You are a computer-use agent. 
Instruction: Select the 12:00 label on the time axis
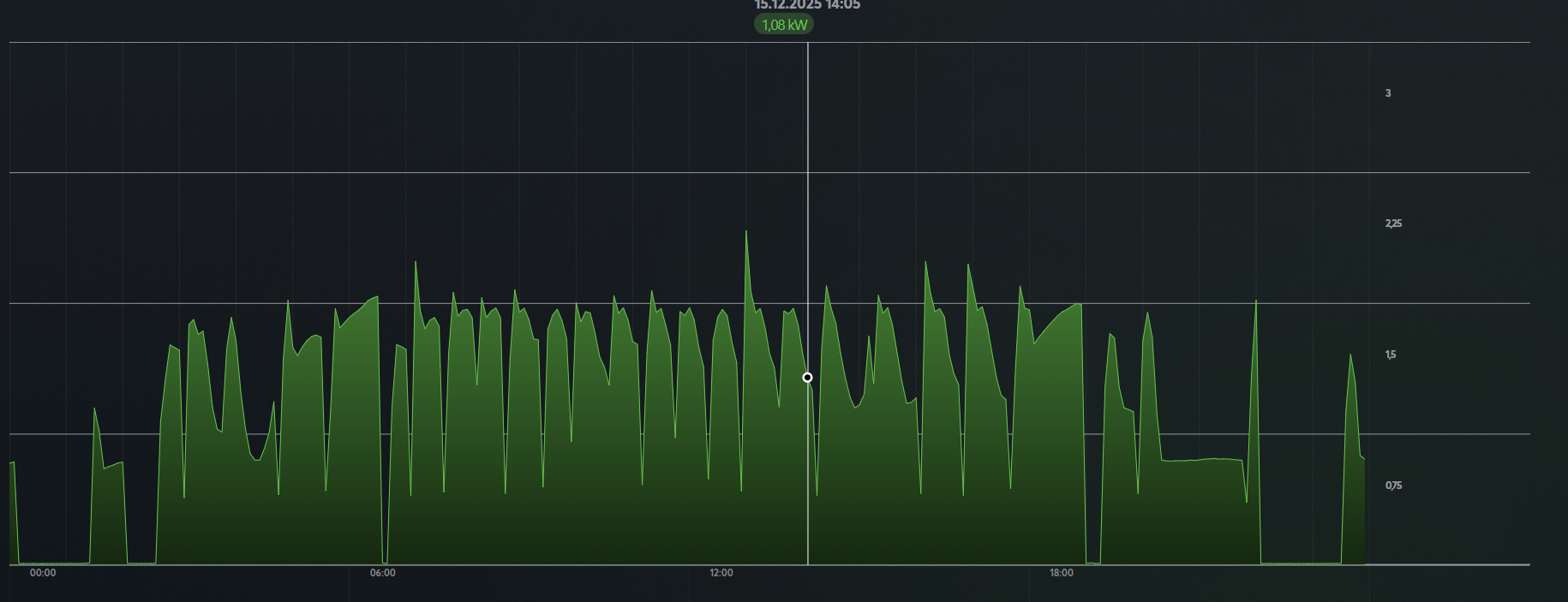(721, 573)
